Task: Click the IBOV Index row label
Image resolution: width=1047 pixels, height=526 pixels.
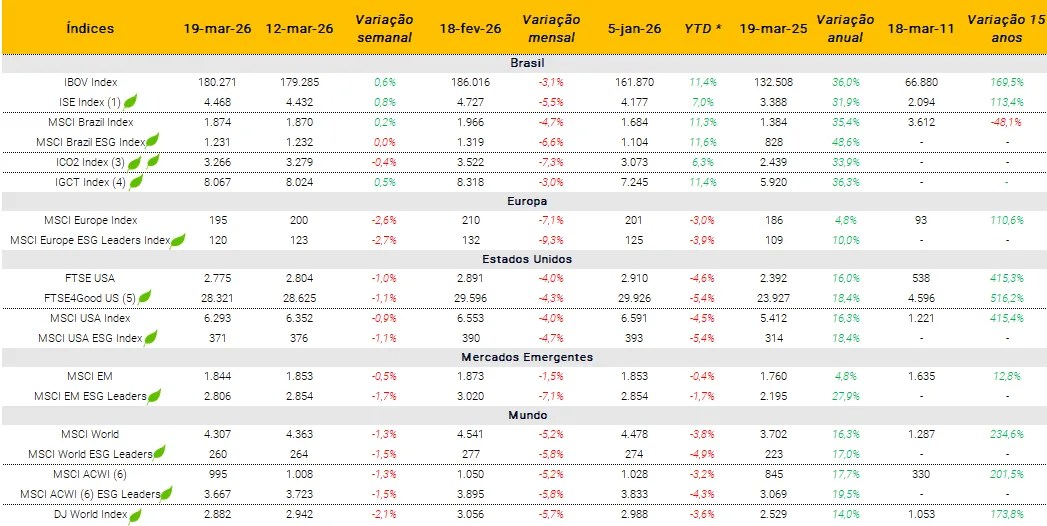Action: (90, 81)
